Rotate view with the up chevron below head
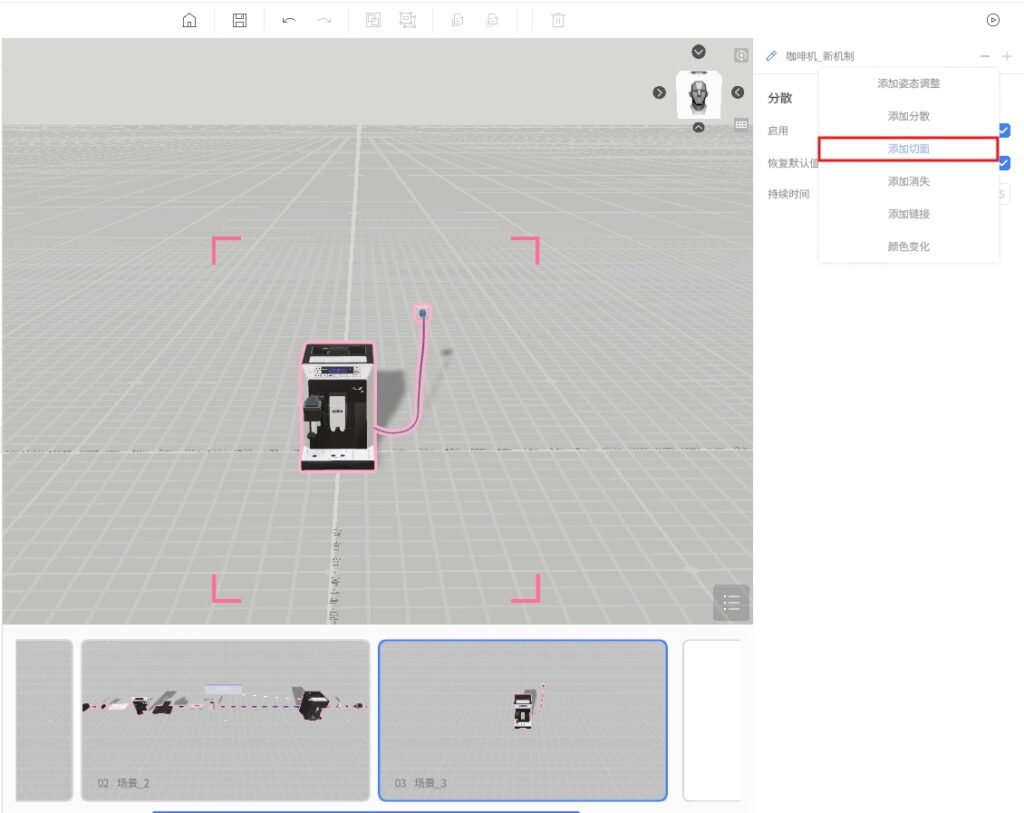Screen dimensions: 1024x813 pyautogui.click(x=698, y=127)
